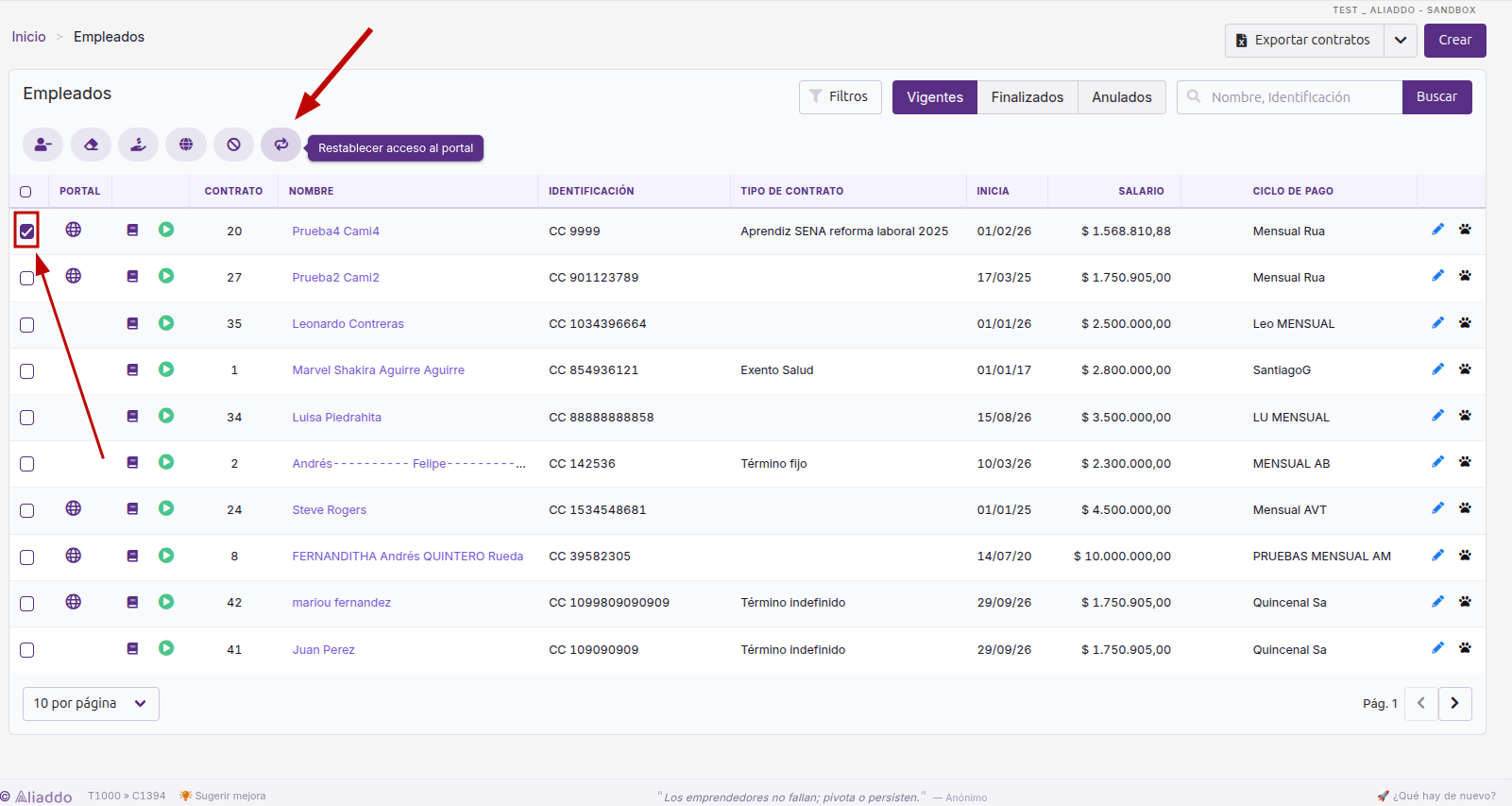Uncheck the checkbox for Prueba4 Cami4
Viewport: 1512px width, 806px height.
[26, 231]
